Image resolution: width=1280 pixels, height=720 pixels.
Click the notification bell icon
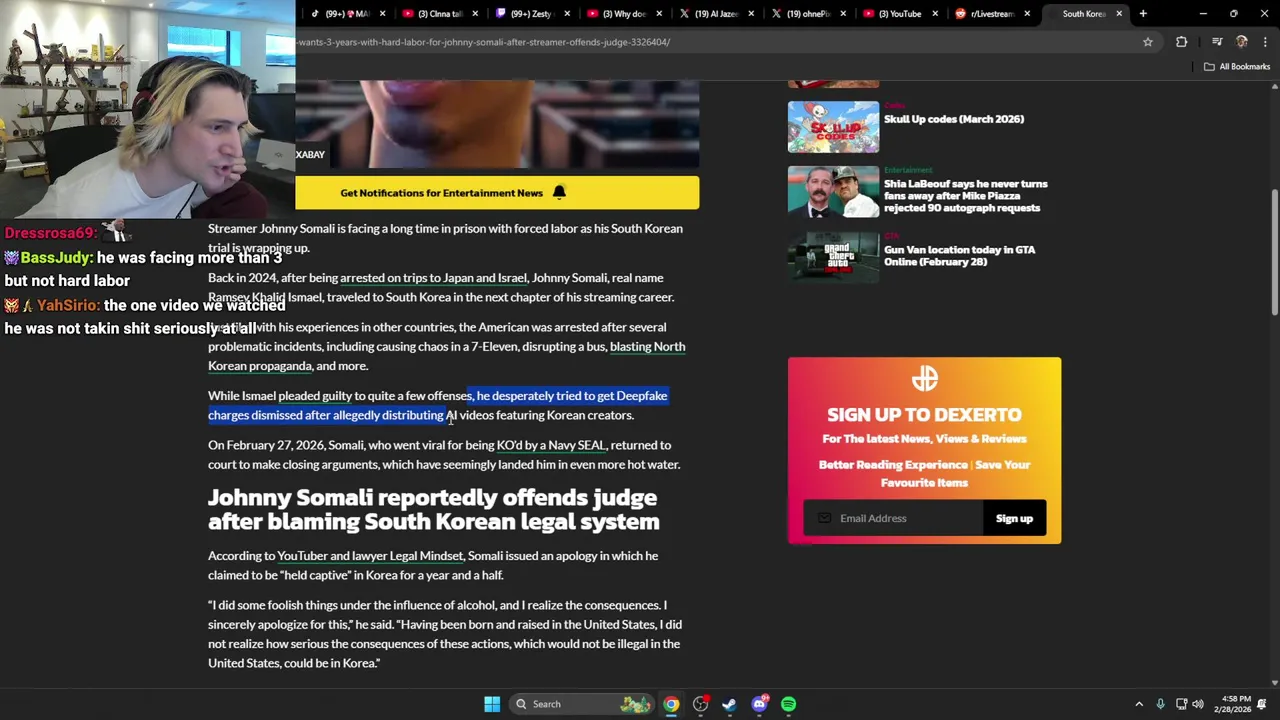tap(559, 193)
